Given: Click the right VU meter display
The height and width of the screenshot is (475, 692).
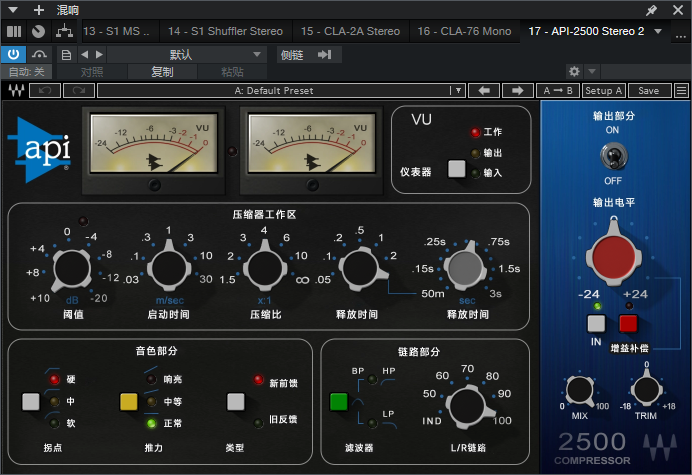Looking at the screenshot, I should (312, 143).
